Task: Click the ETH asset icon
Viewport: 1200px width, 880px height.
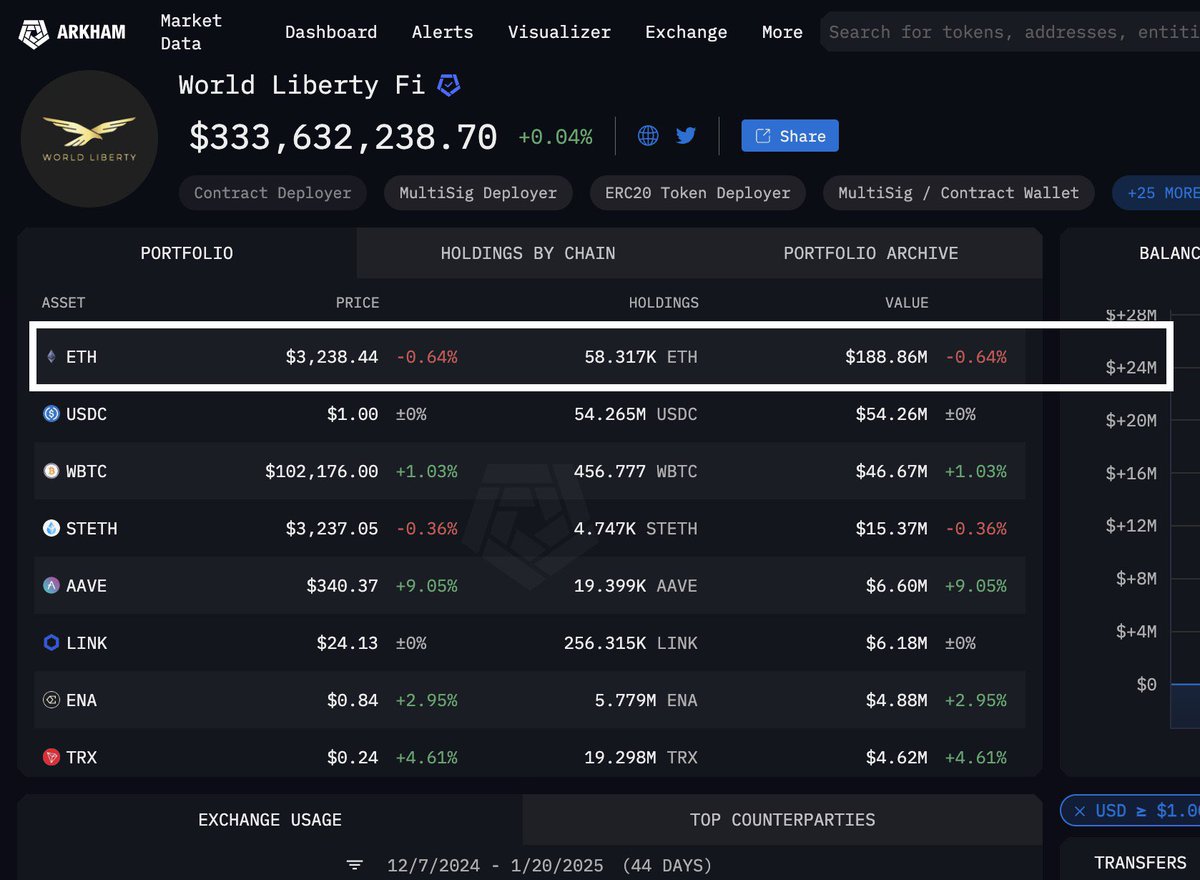Action: point(51,357)
